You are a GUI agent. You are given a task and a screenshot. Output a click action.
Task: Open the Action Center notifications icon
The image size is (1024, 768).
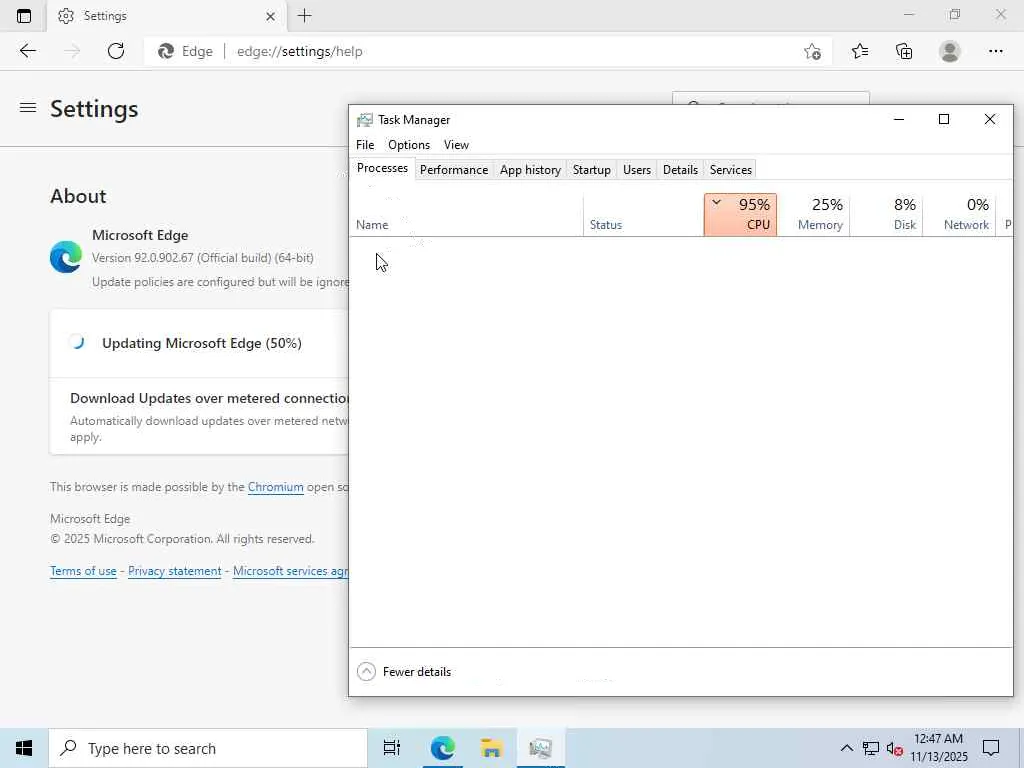coord(991,748)
